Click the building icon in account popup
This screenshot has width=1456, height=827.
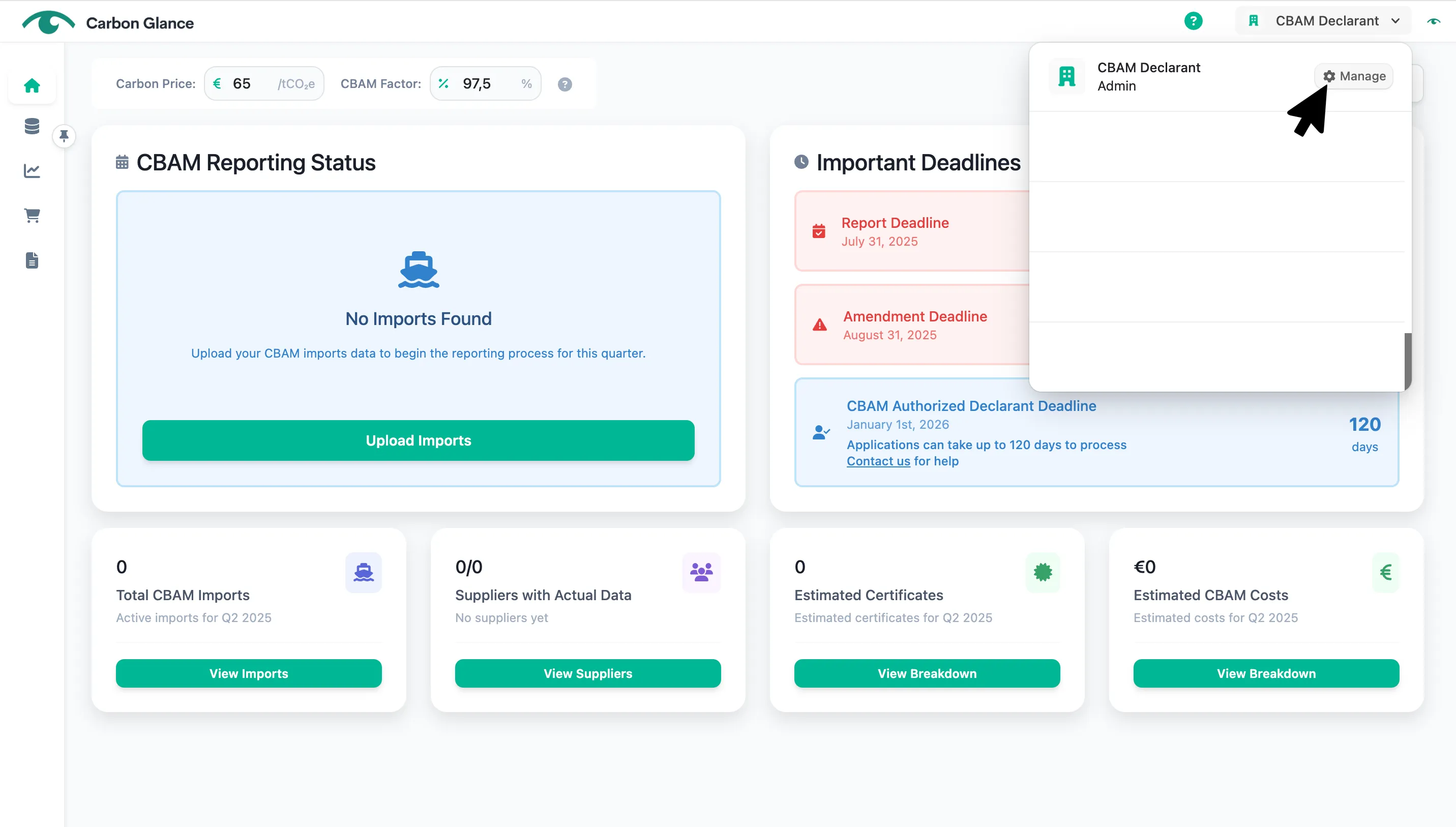tap(1067, 76)
